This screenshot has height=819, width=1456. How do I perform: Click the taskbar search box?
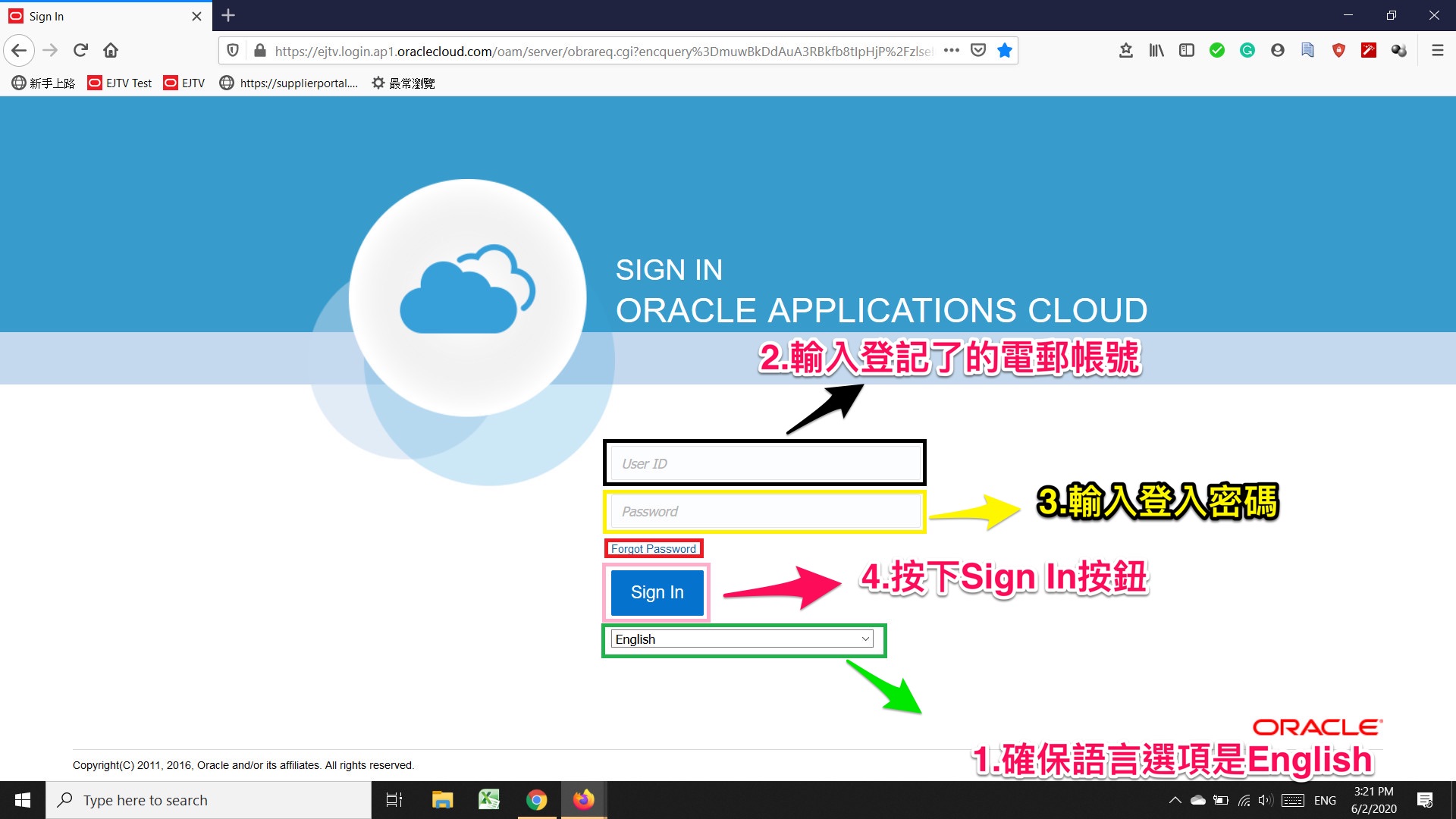pos(209,800)
